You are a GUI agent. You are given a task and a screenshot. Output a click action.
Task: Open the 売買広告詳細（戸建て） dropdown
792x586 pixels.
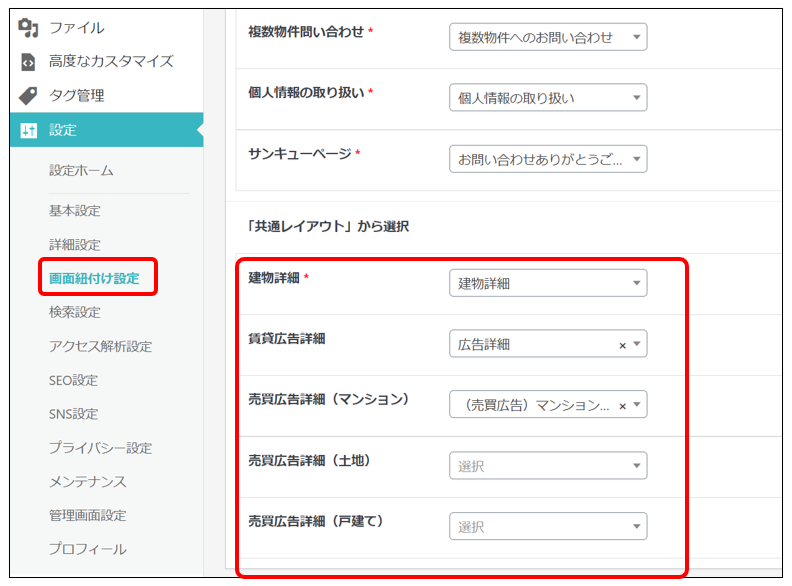547,527
